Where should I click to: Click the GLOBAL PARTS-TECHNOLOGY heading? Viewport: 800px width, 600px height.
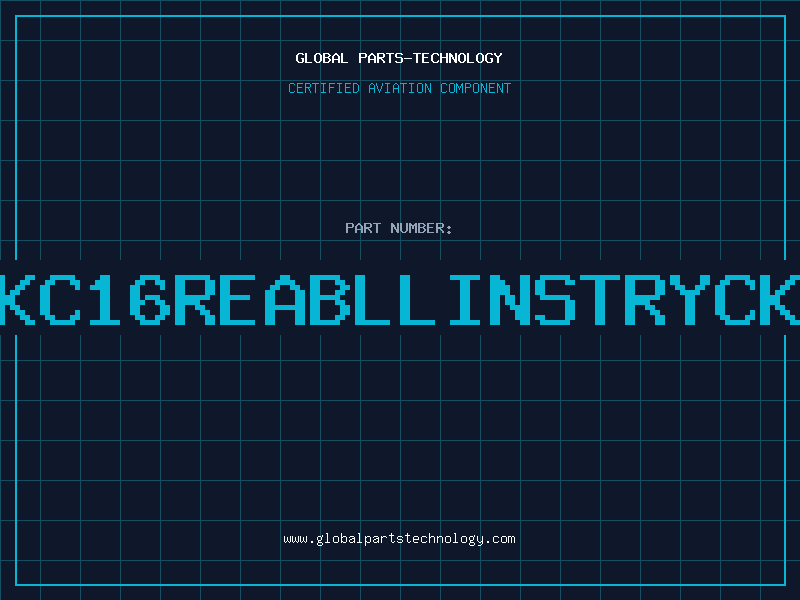click(x=399, y=58)
